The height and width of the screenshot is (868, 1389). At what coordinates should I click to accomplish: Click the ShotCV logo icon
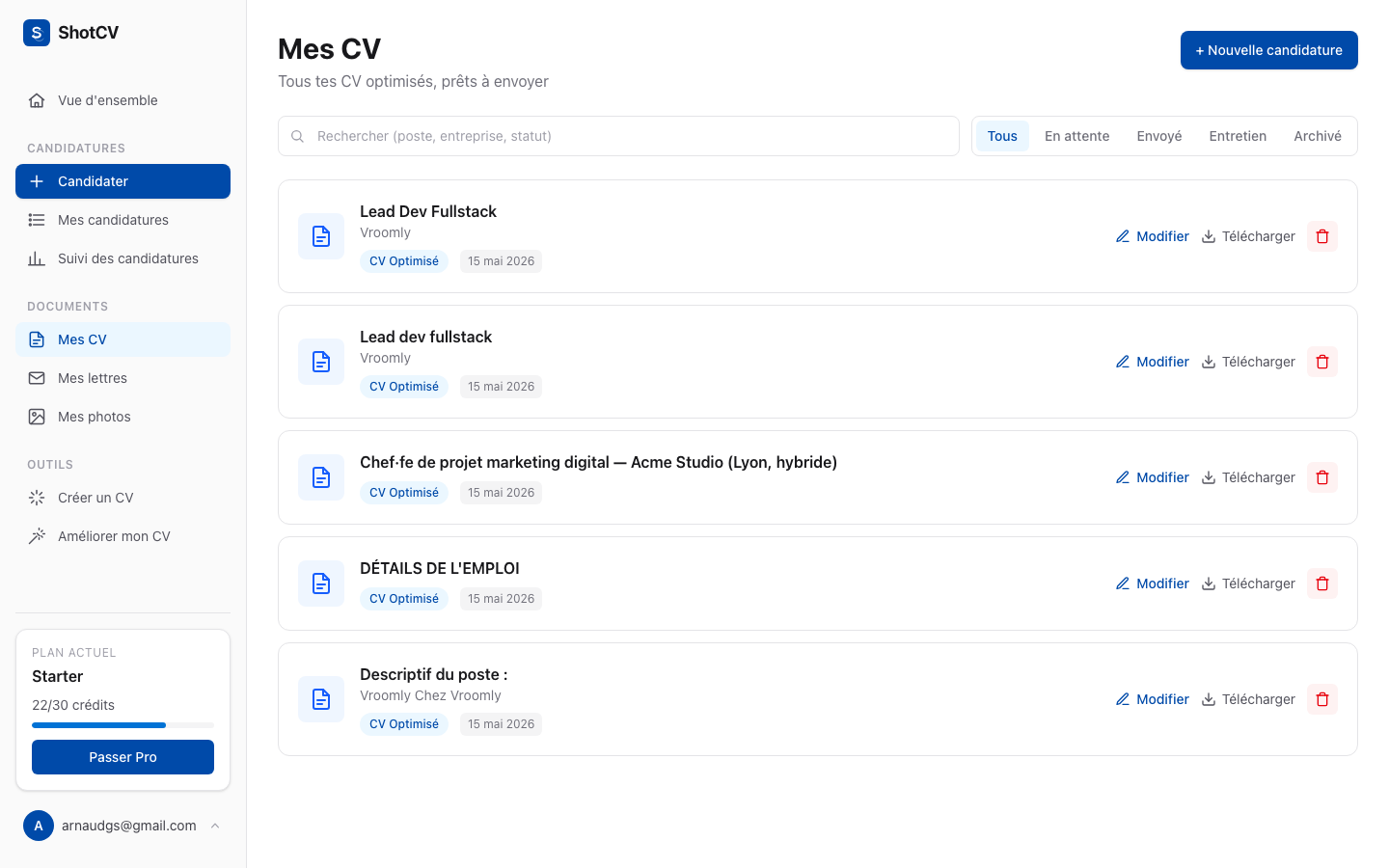click(37, 33)
